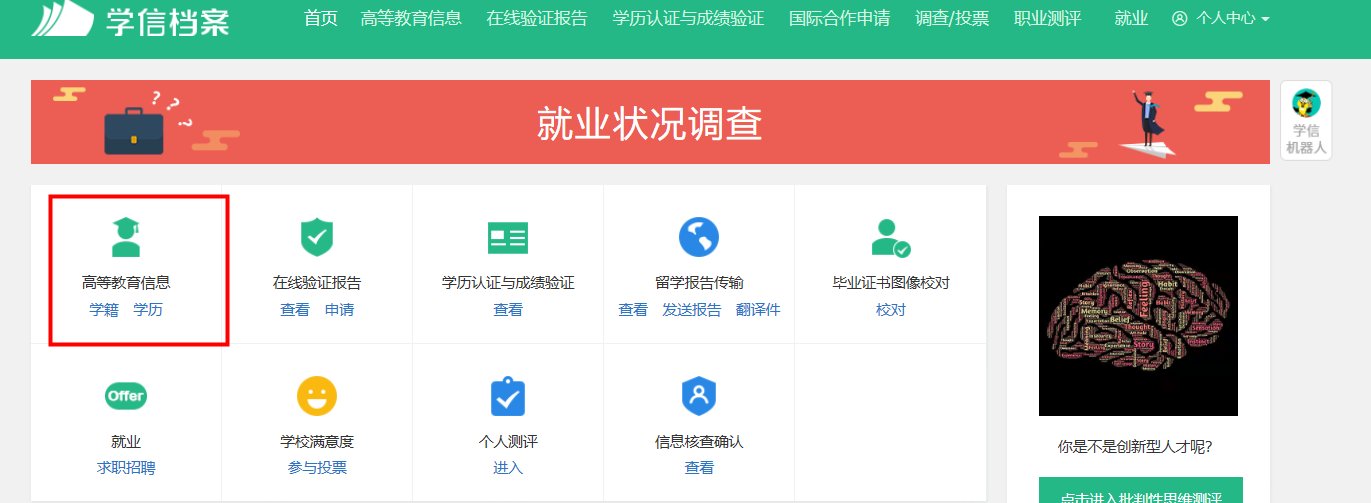Image resolution: width=1371 pixels, height=503 pixels.
Task: Click 进入 under 个人测评
Action: (508, 467)
